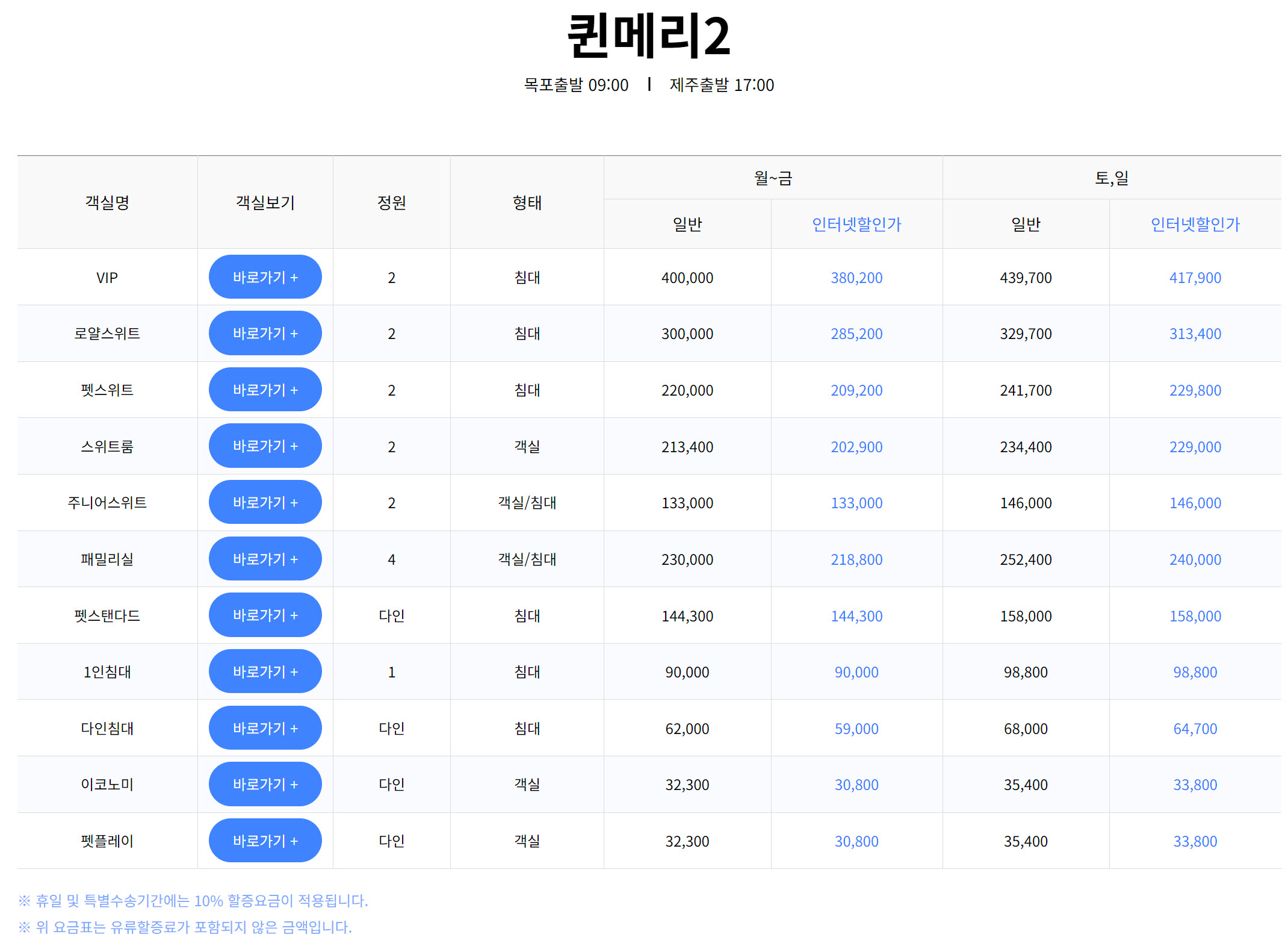Click the 1인침대 weekday regular price 90,000
Viewport: 1288px width, 952px height.
tap(687, 672)
